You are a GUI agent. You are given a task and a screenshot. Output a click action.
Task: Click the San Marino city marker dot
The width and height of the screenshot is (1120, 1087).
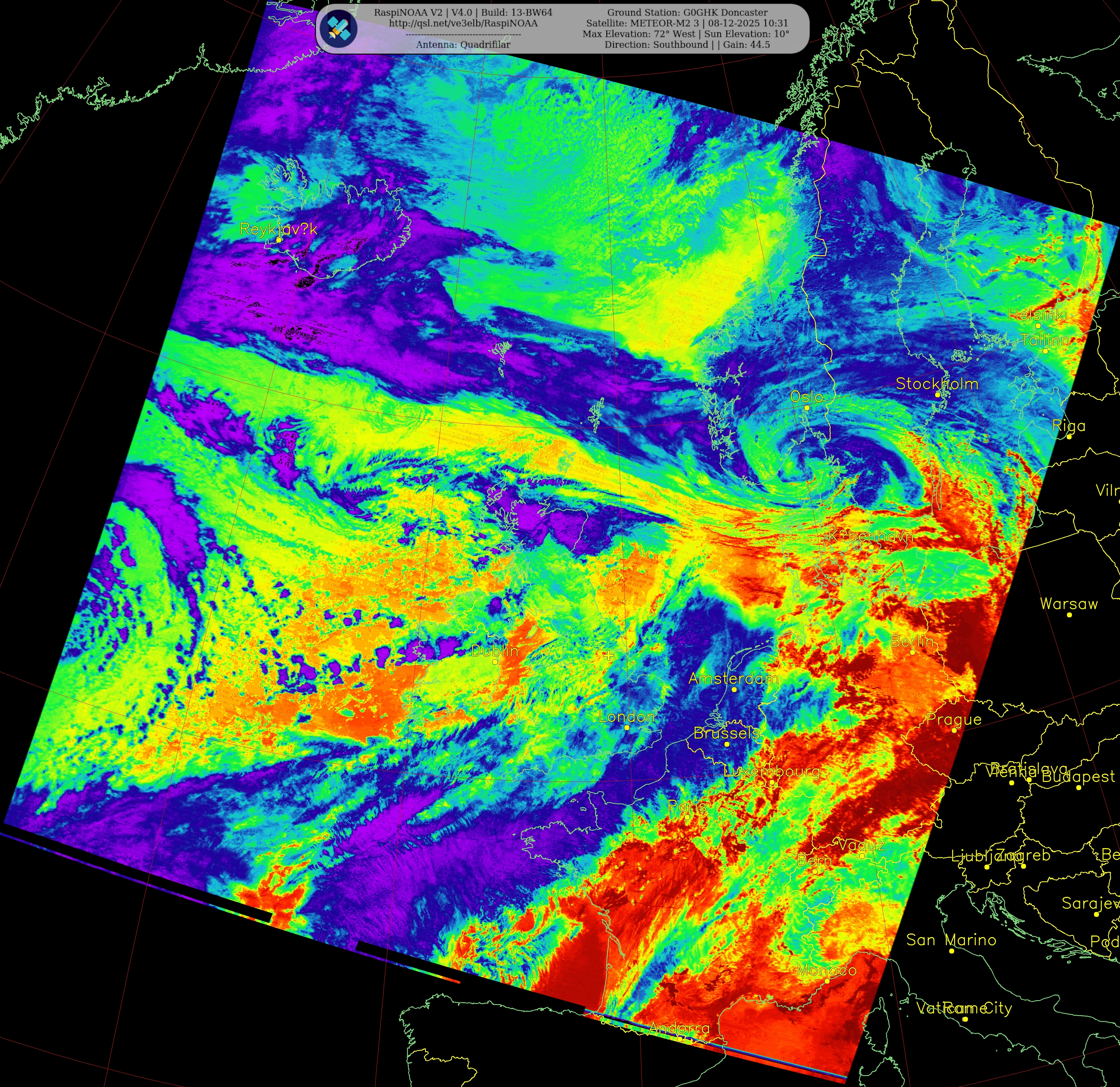pos(952,951)
